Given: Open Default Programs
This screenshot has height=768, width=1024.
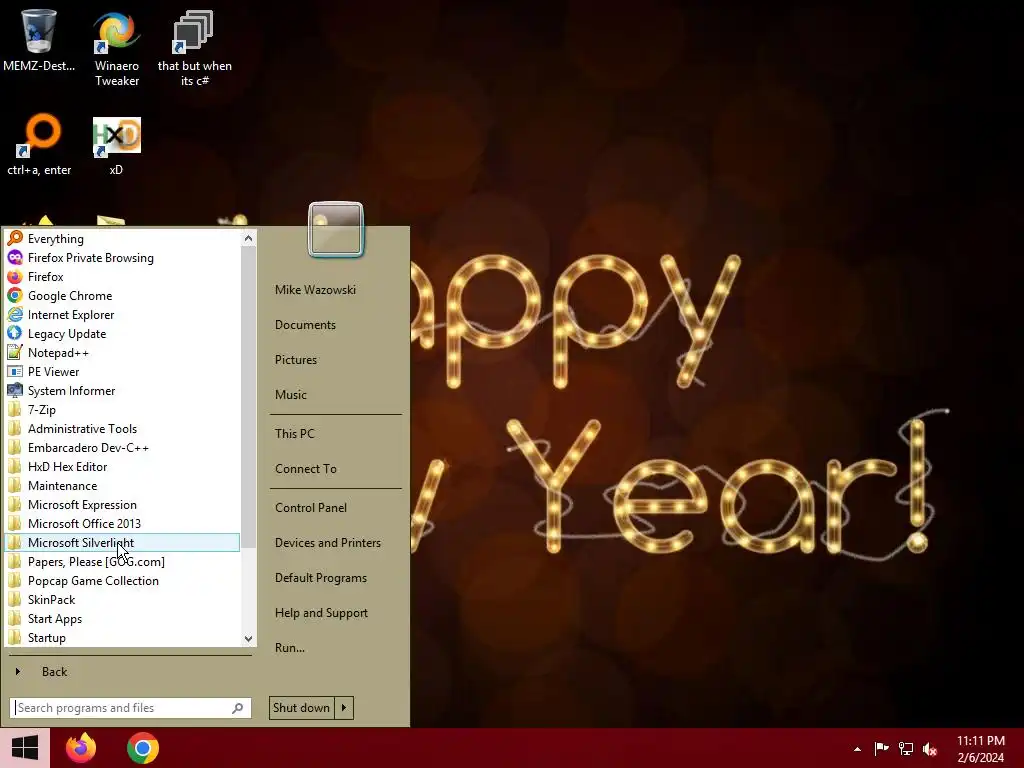Looking at the screenshot, I should click(x=321, y=578).
